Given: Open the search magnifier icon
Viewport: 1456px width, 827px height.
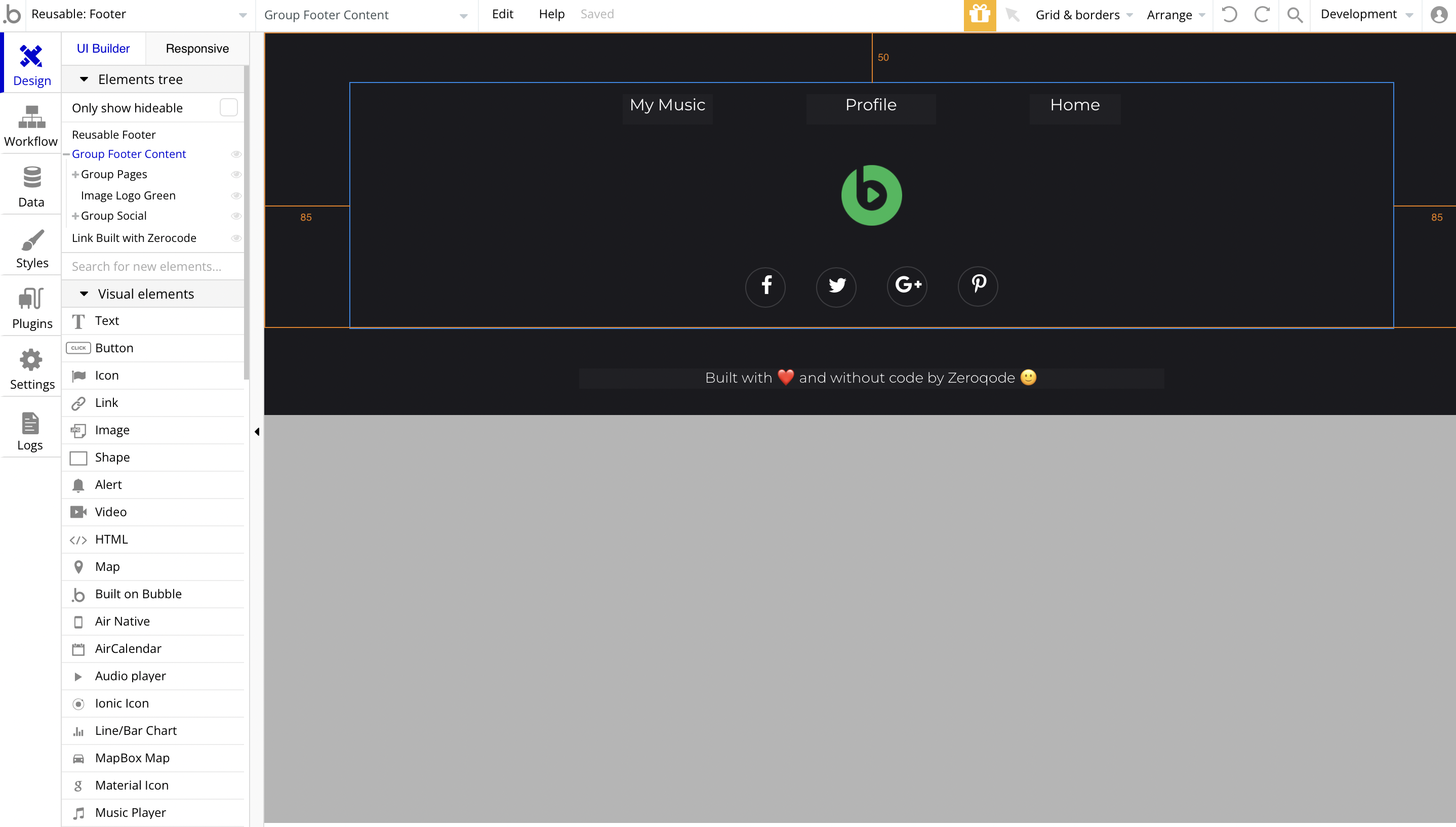Looking at the screenshot, I should coord(1295,15).
